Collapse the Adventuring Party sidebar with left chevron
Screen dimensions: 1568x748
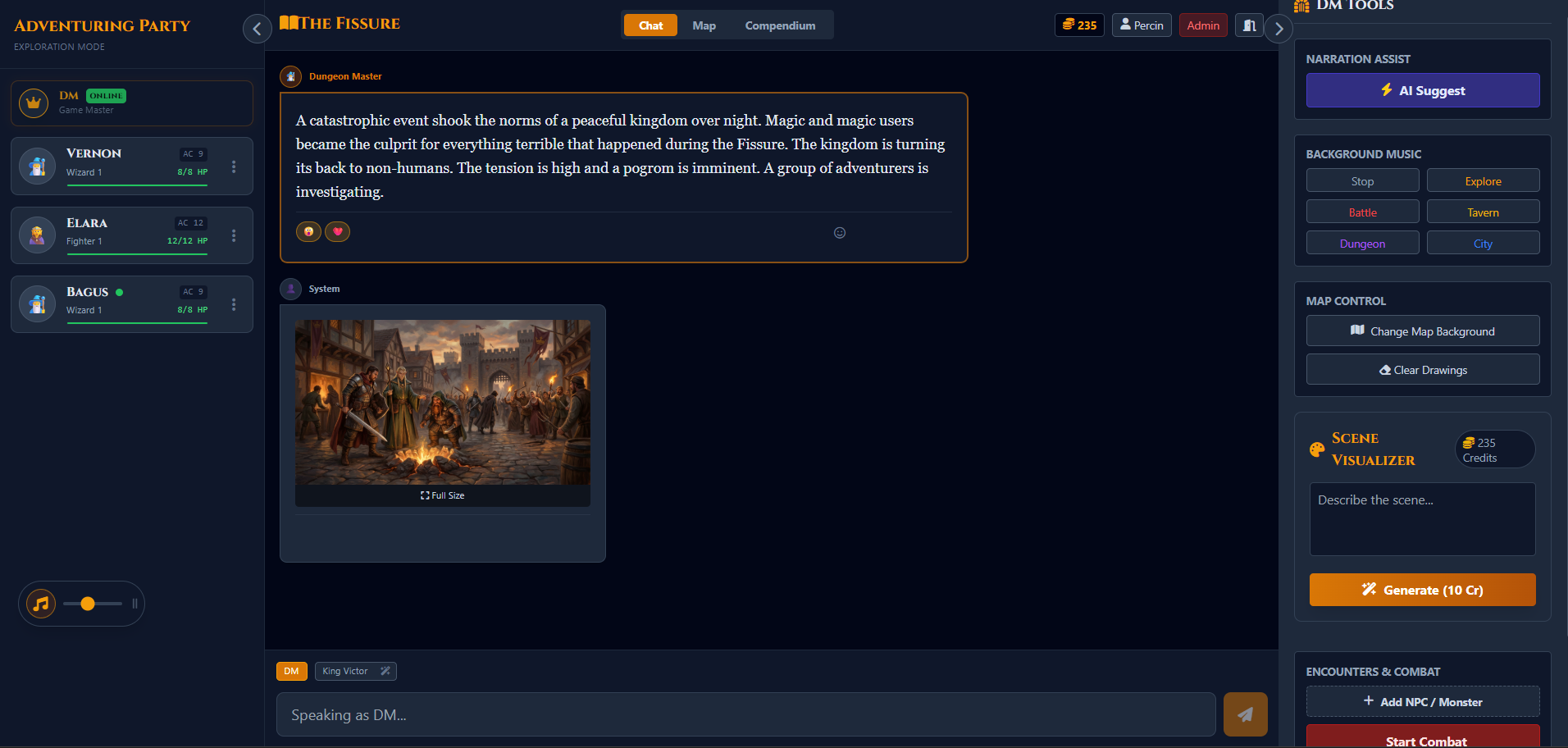(257, 29)
